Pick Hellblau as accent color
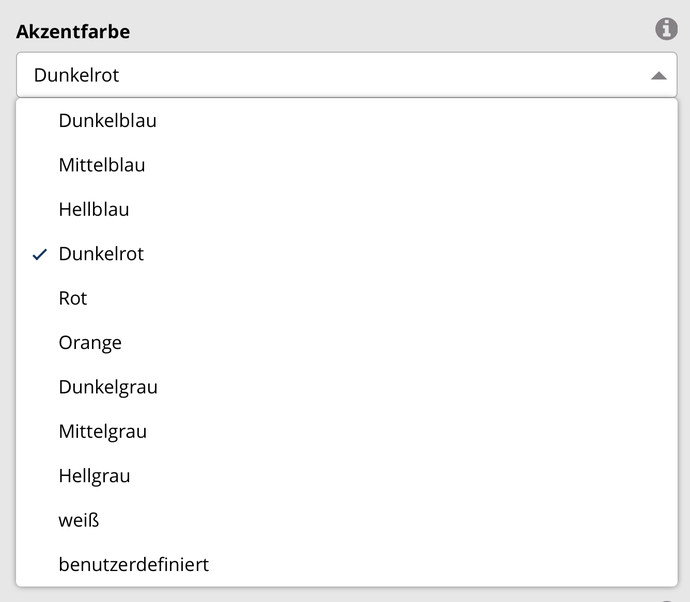 pyautogui.click(x=347, y=209)
